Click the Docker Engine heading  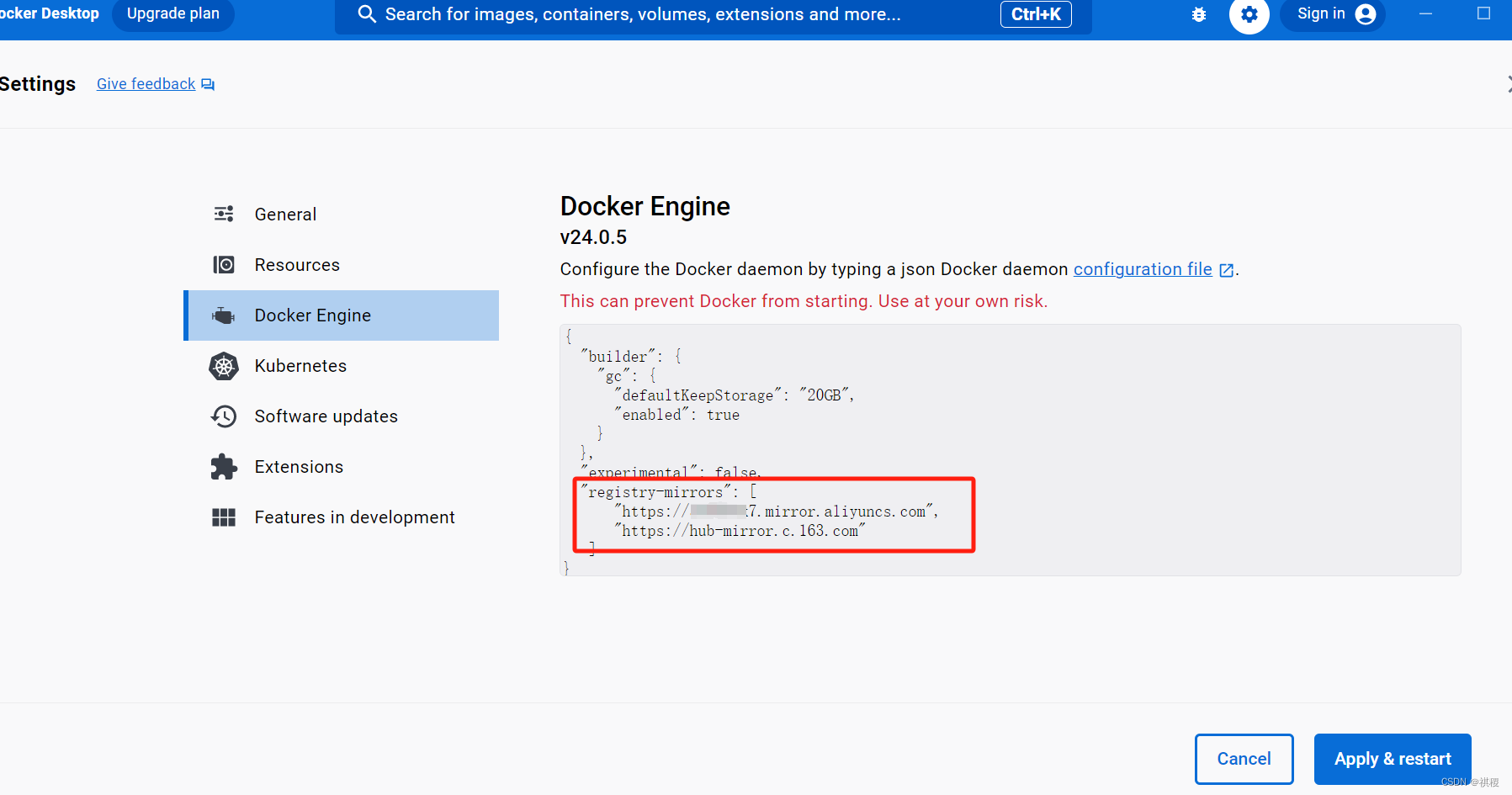point(645,206)
